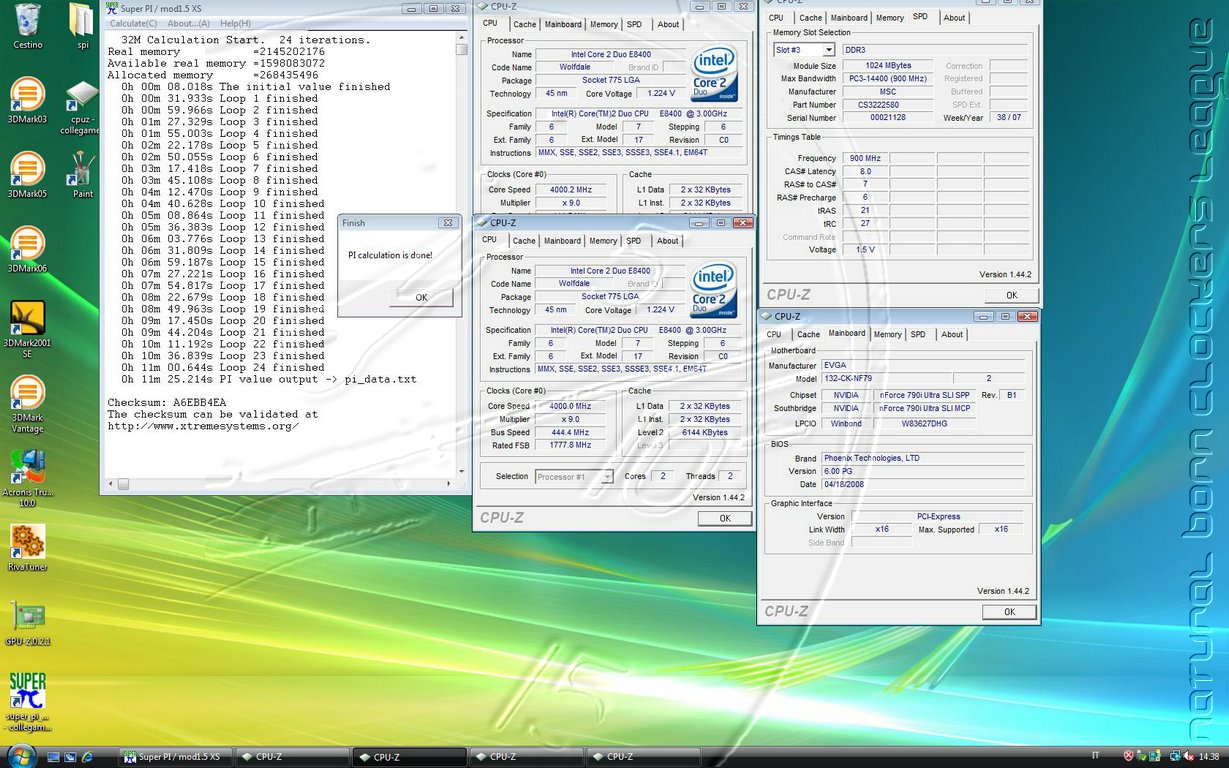Launch Internet Explorer from quick launch

[x=87, y=757]
